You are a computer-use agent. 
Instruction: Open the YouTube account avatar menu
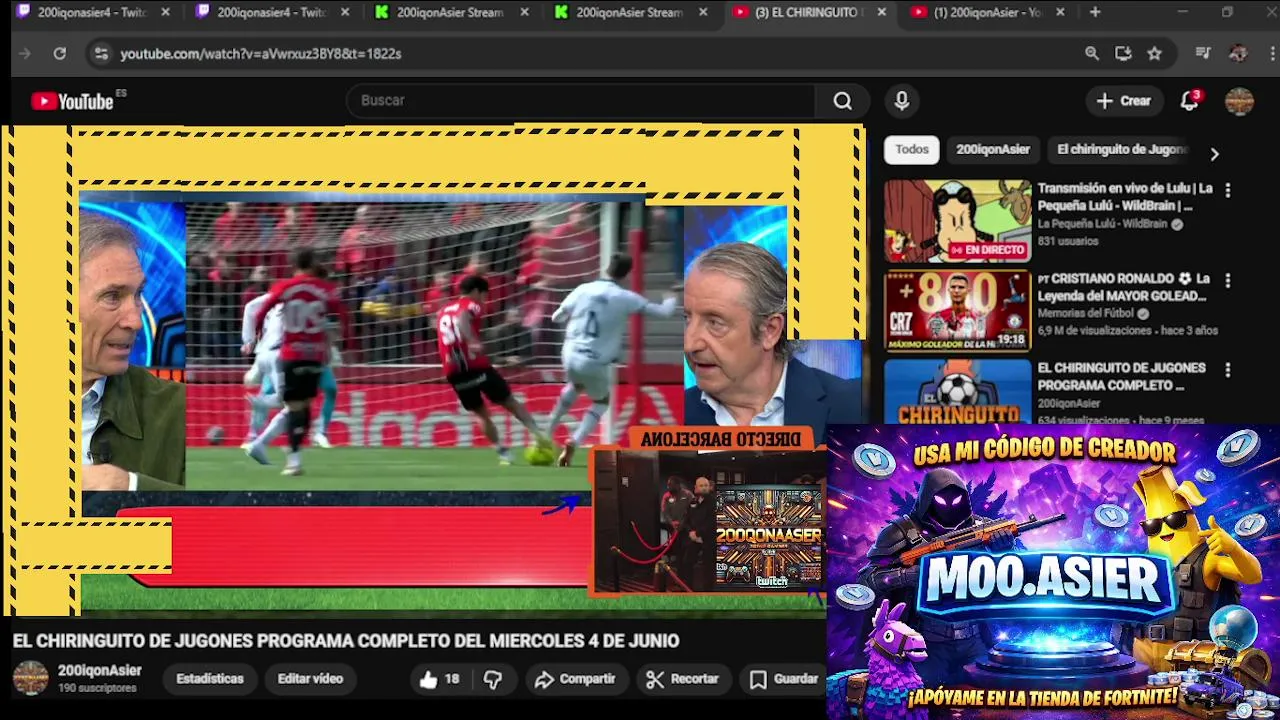(x=1239, y=101)
